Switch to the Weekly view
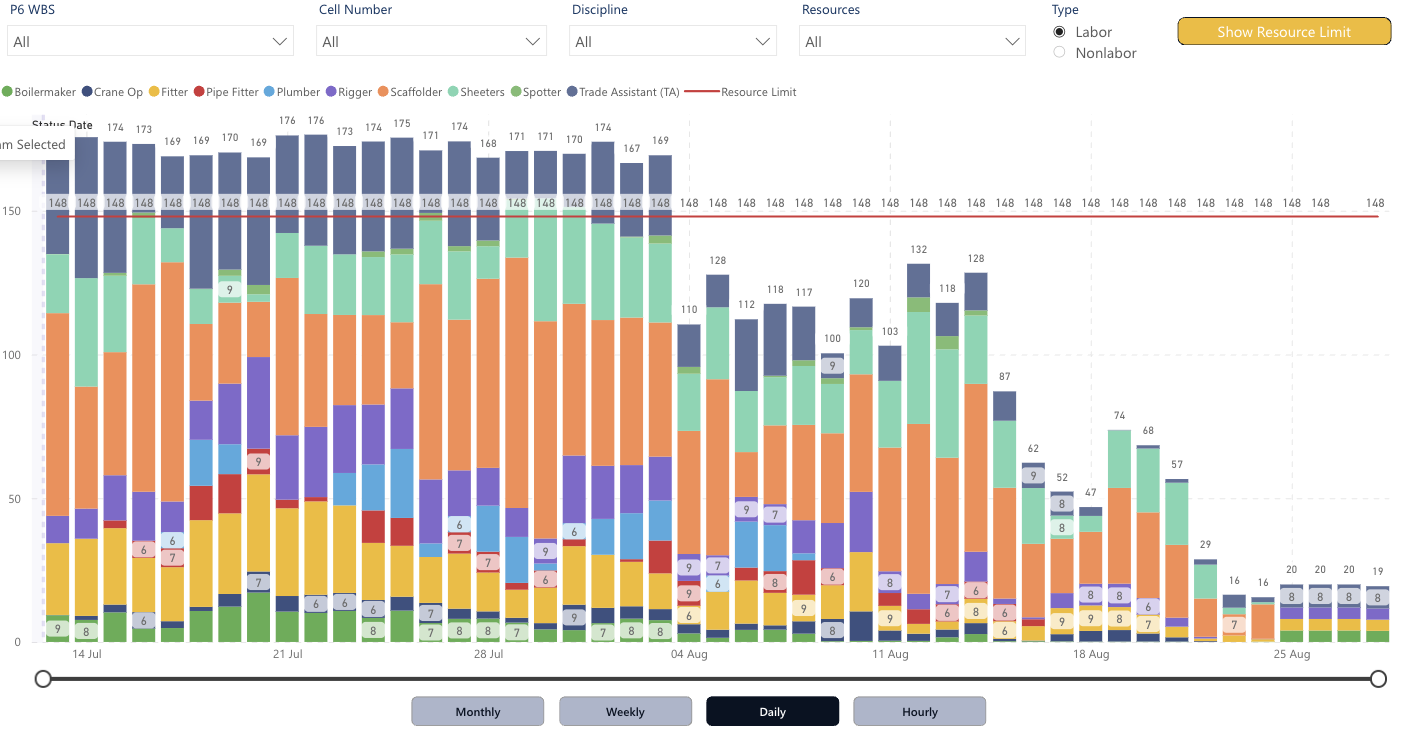The width and height of the screenshot is (1403, 732). point(625,712)
